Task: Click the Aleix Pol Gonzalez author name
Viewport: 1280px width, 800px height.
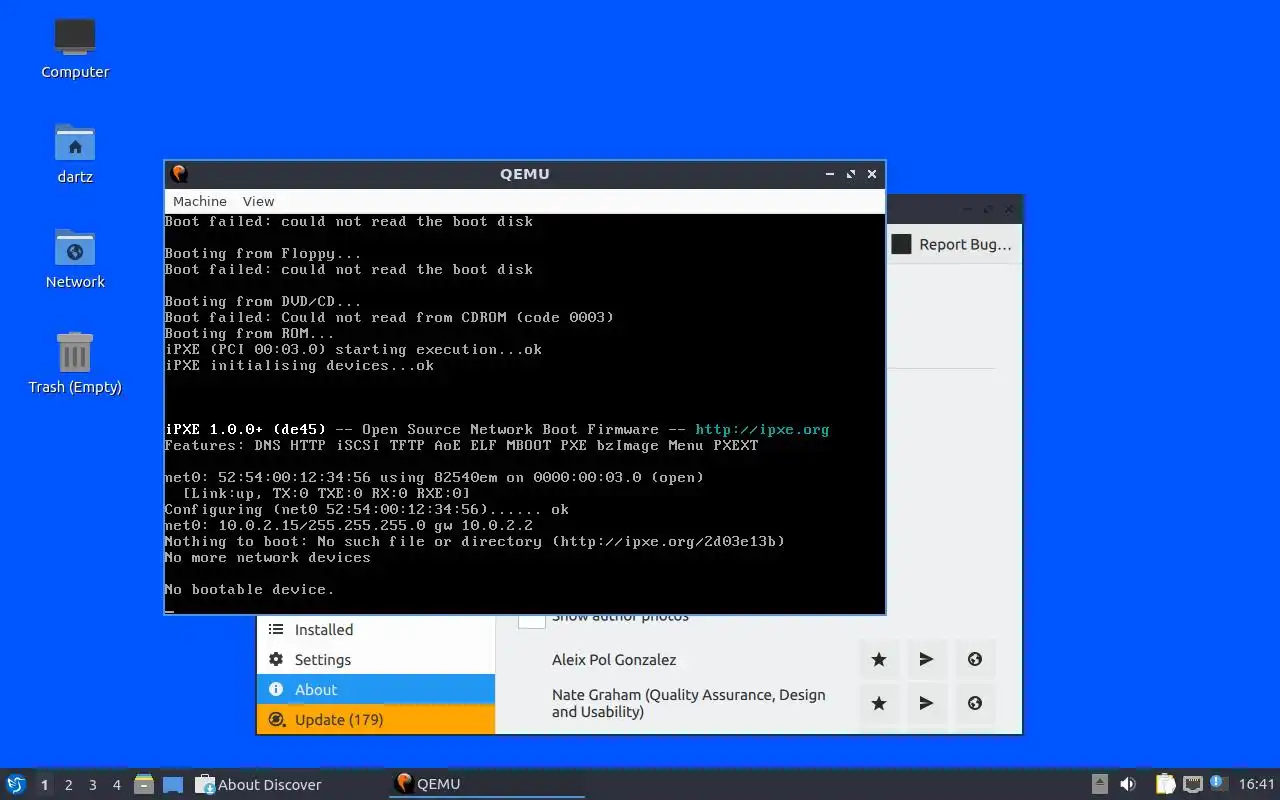Action: click(614, 660)
